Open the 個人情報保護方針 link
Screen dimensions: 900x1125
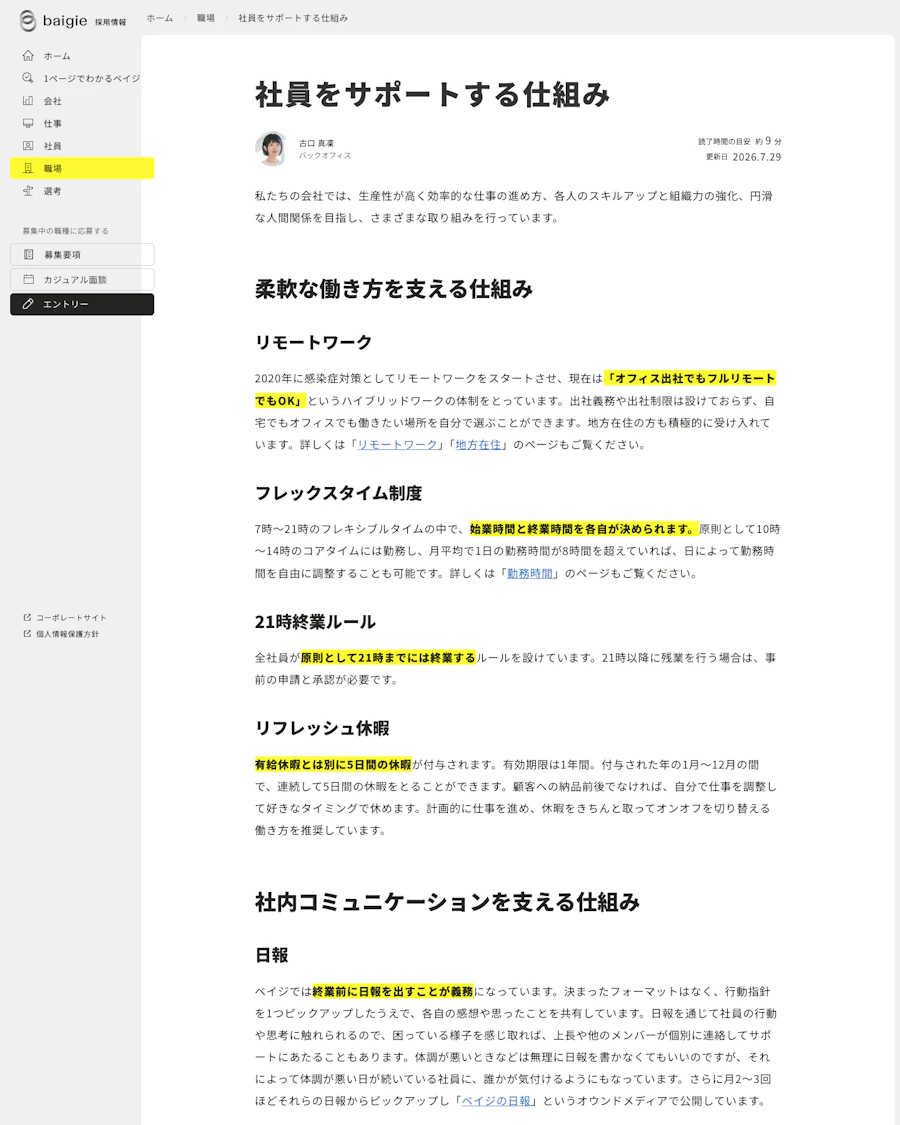pos(67,634)
